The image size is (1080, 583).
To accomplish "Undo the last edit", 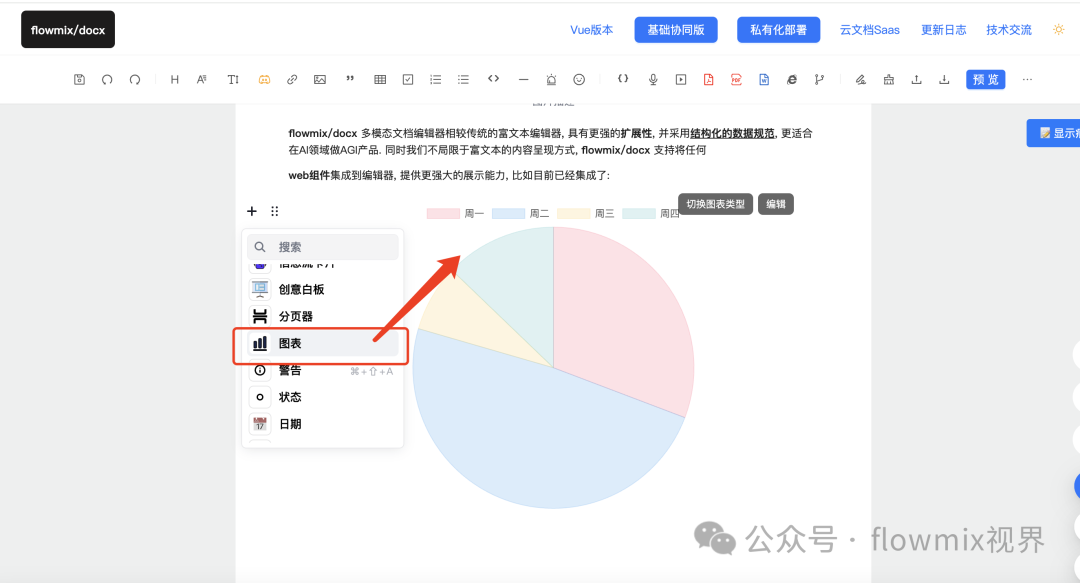I will click(x=107, y=79).
